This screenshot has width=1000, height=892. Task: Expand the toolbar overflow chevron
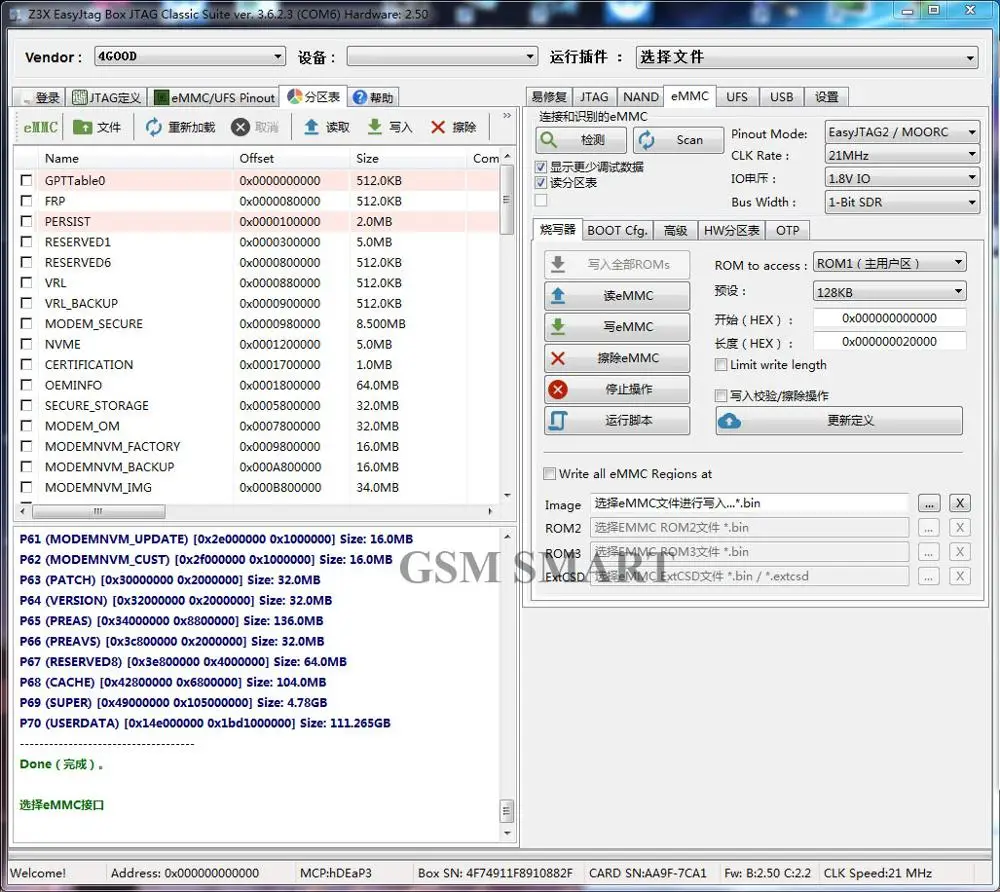click(x=506, y=116)
